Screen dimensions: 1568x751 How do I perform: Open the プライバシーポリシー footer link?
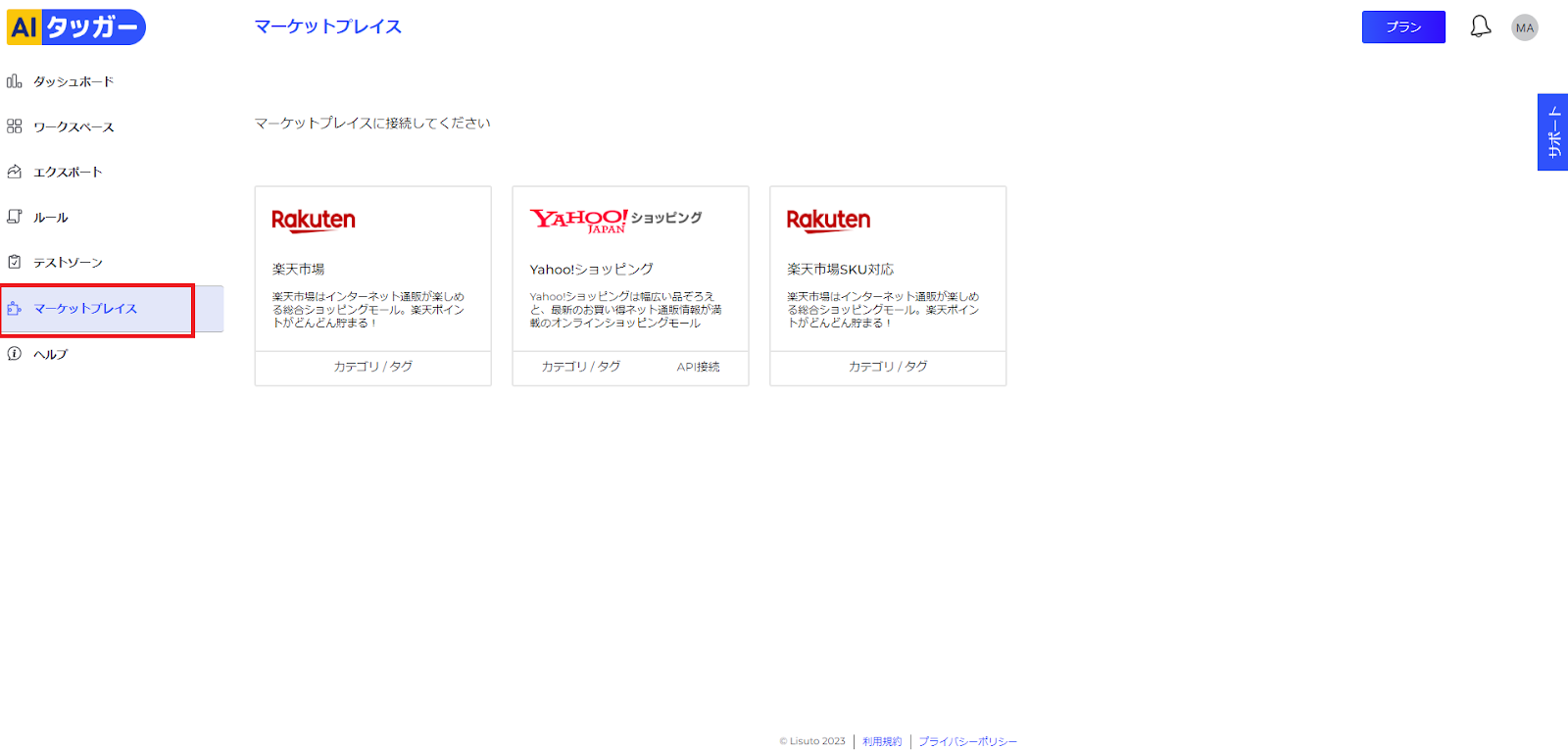point(967,741)
